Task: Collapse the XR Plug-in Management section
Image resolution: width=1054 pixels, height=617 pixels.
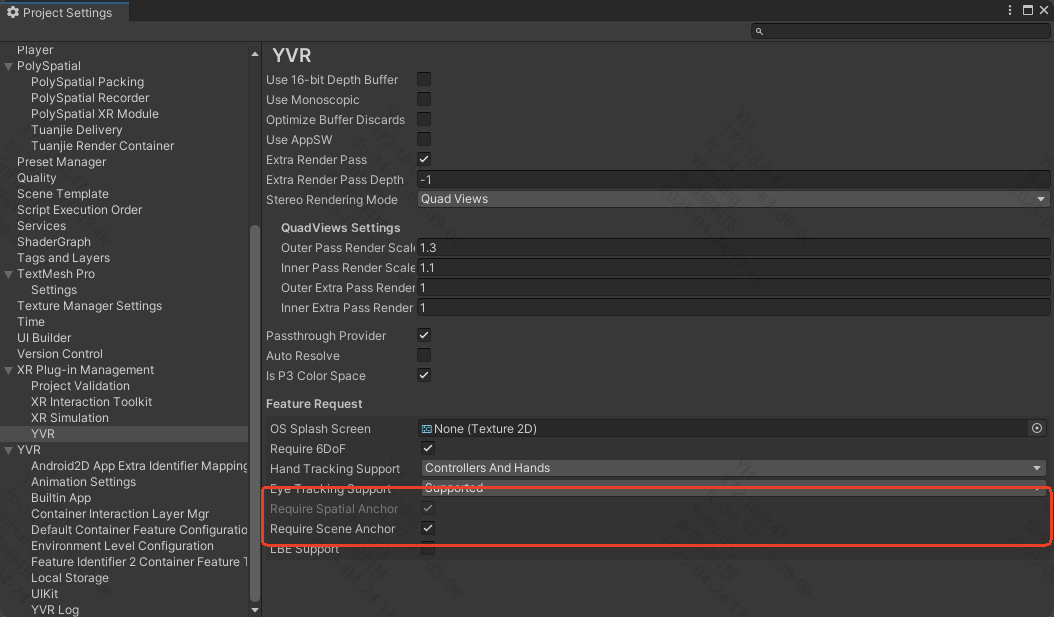Action: tap(8, 370)
